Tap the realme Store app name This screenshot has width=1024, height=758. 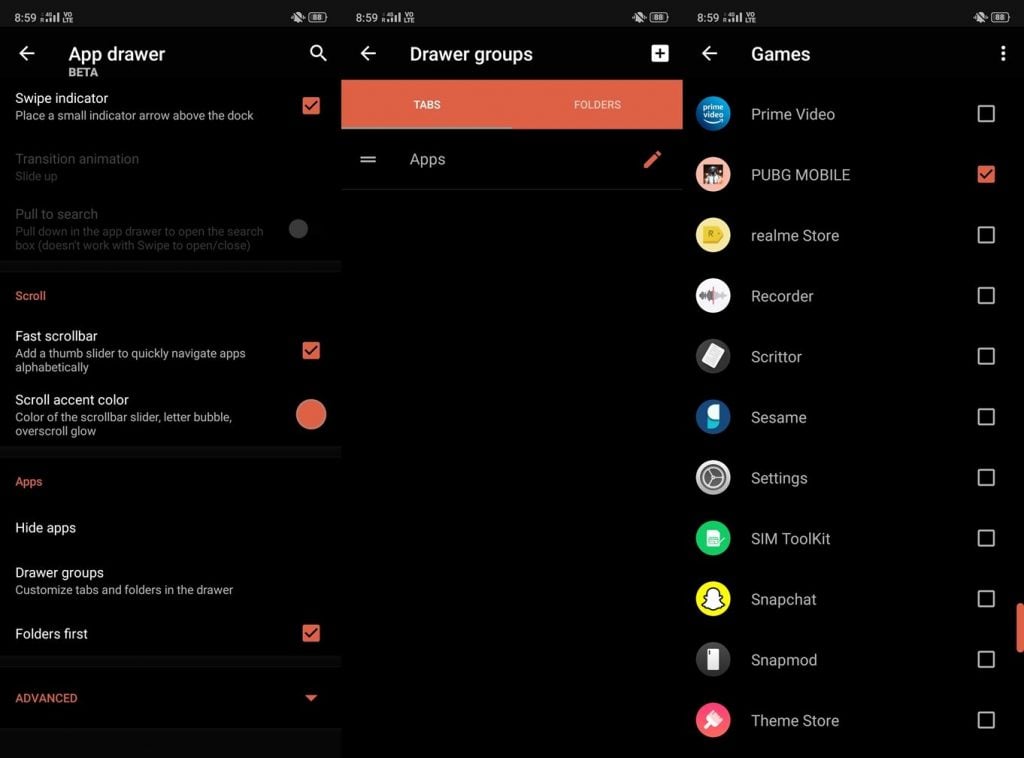[795, 236]
